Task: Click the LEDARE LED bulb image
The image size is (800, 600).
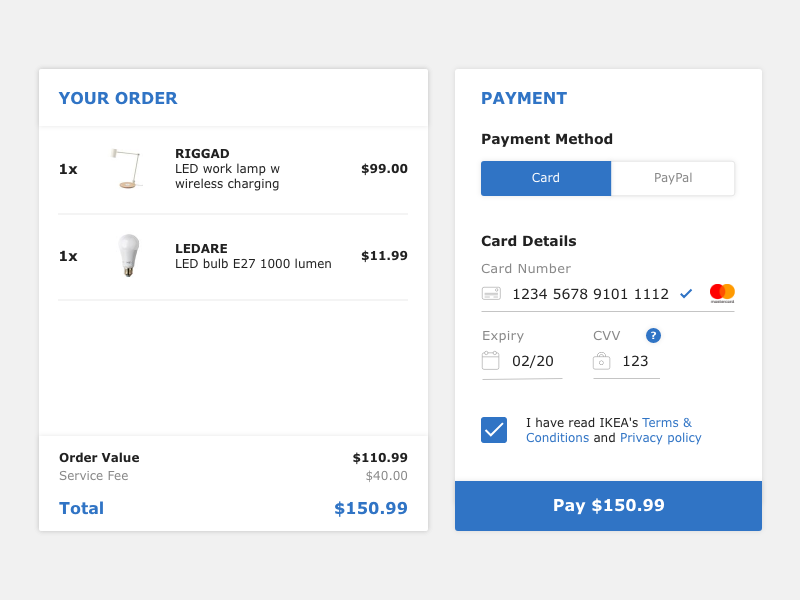Action: click(127, 256)
